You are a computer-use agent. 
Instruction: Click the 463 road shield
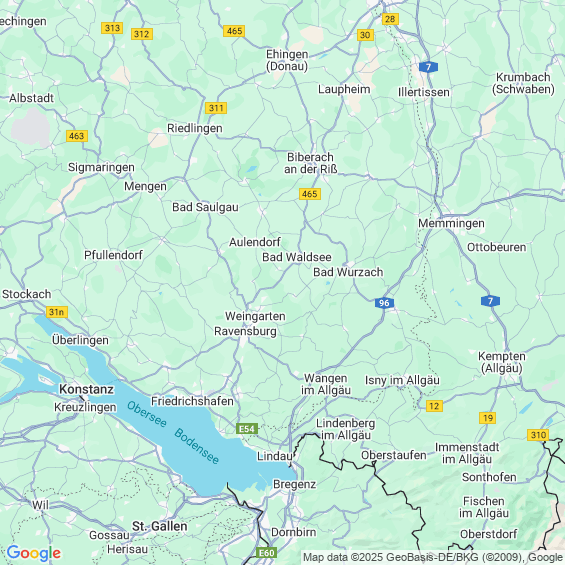click(x=77, y=136)
